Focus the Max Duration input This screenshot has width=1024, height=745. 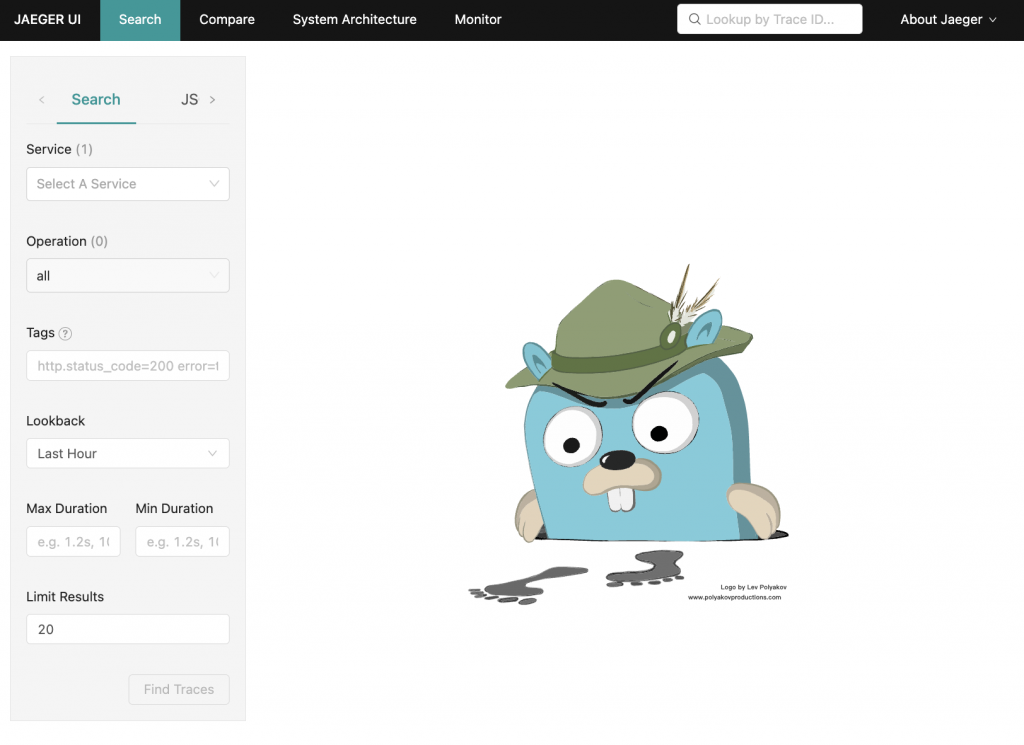click(x=73, y=541)
